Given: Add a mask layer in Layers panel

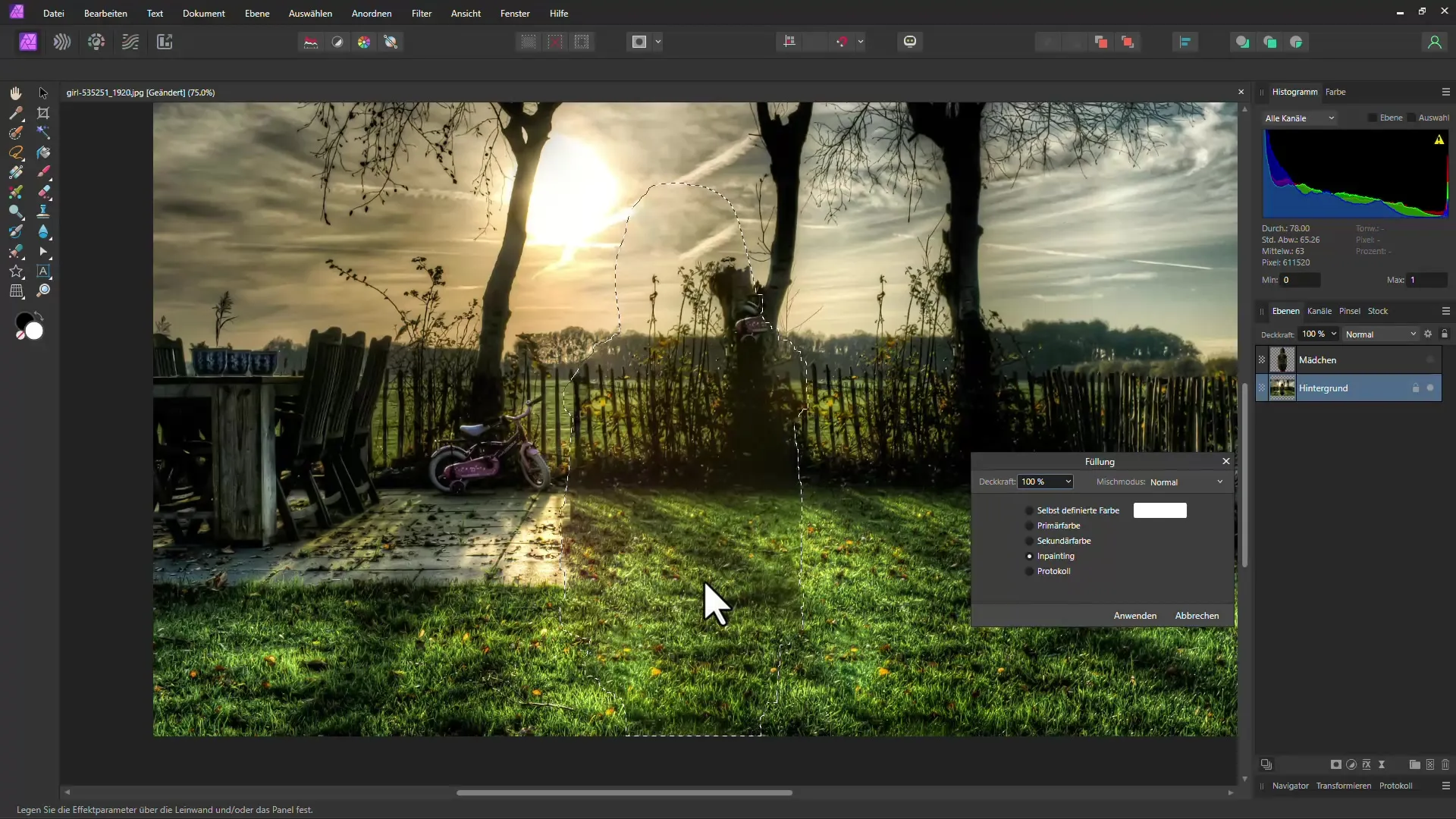Looking at the screenshot, I should click(x=1336, y=764).
